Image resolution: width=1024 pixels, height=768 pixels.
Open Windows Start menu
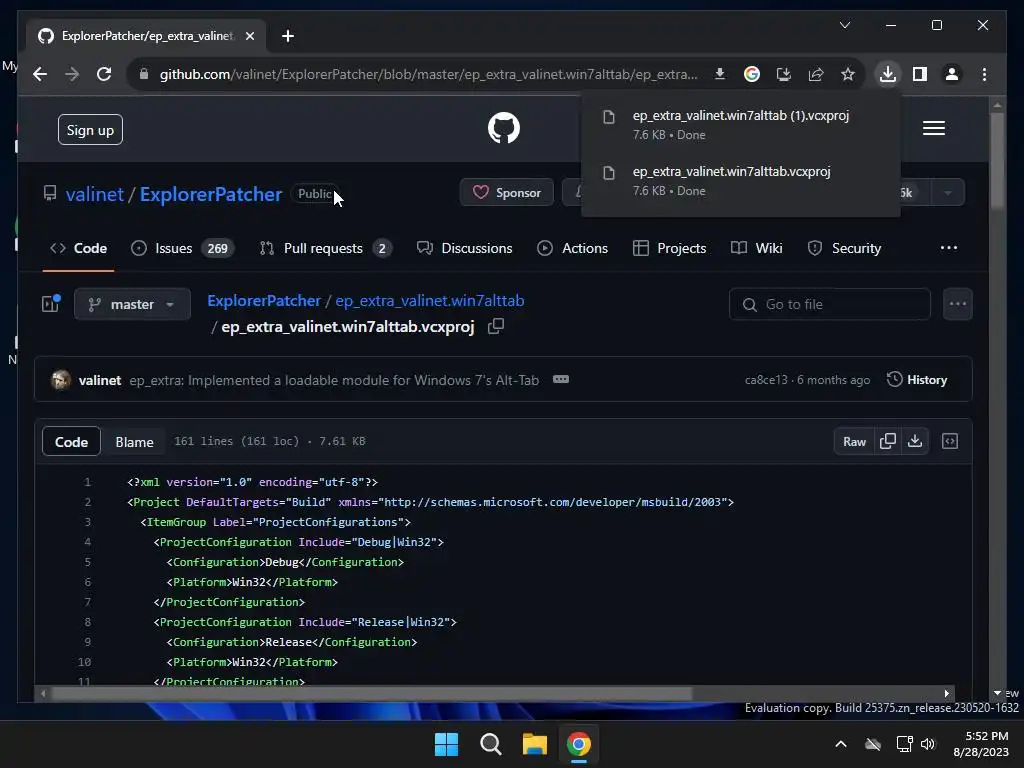pyautogui.click(x=446, y=744)
